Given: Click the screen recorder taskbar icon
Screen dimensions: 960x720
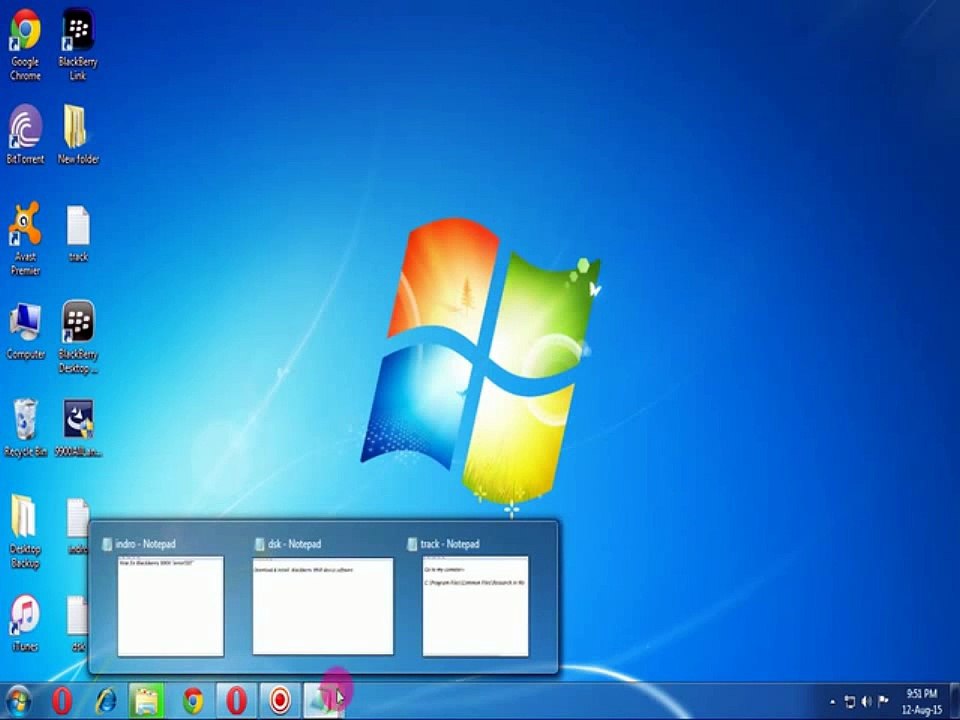Looking at the screenshot, I should pos(280,701).
